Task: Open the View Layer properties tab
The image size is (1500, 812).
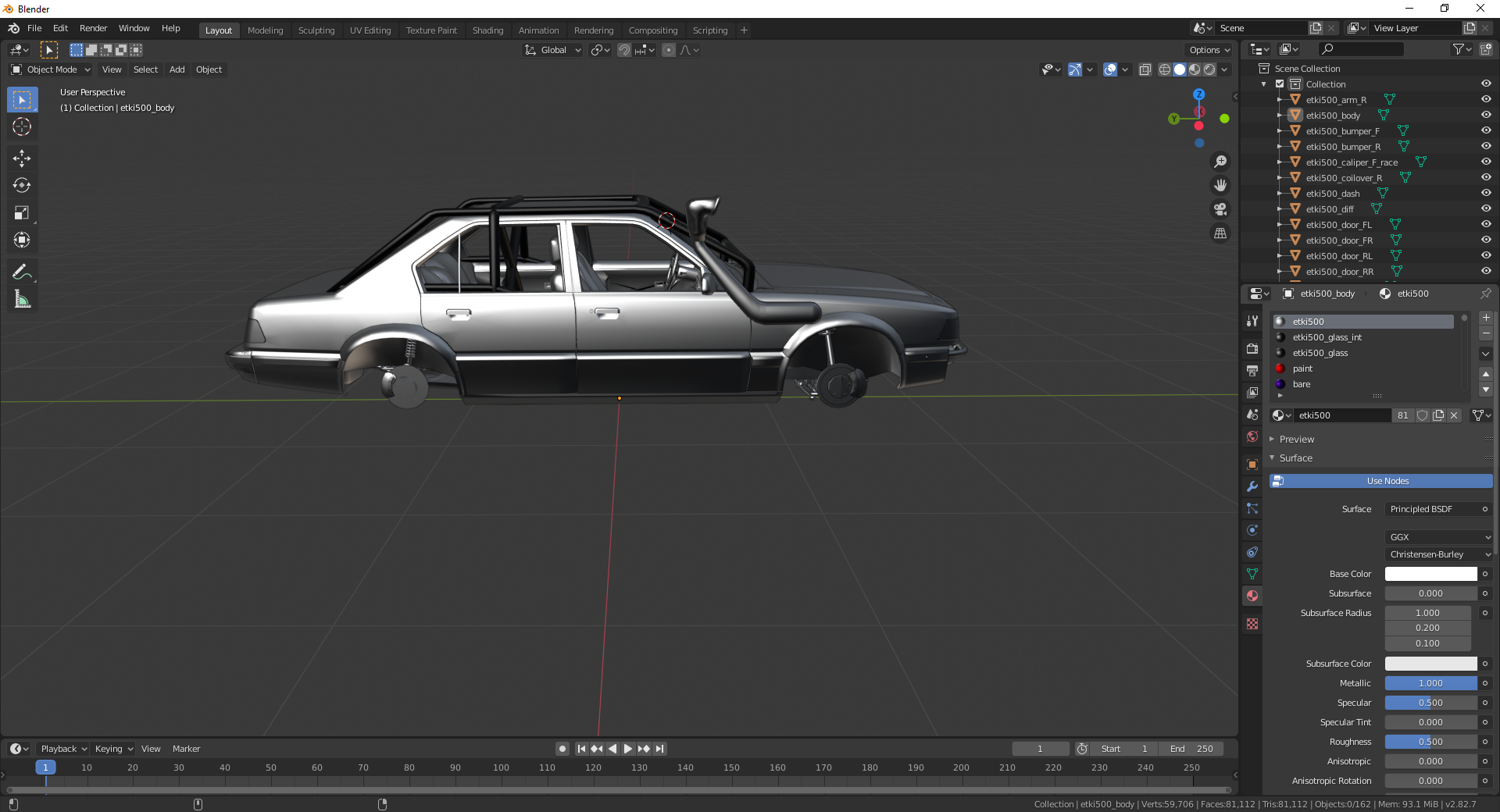Action: (1252, 393)
